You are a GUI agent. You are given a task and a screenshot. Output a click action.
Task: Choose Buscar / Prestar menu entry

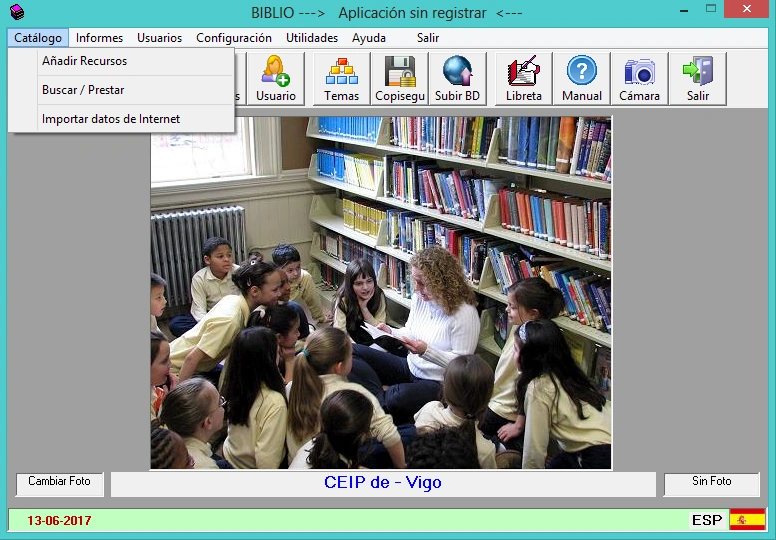coord(121,90)
